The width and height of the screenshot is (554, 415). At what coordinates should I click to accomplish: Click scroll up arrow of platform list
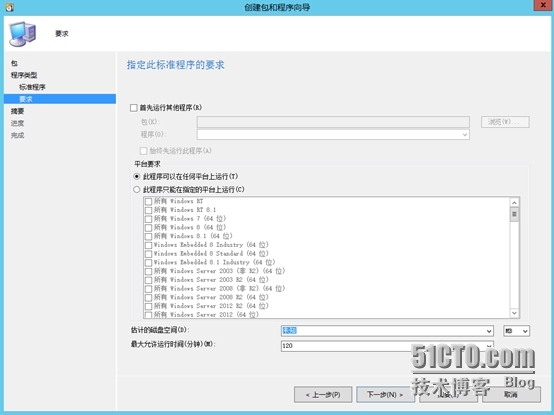[514, 203]
